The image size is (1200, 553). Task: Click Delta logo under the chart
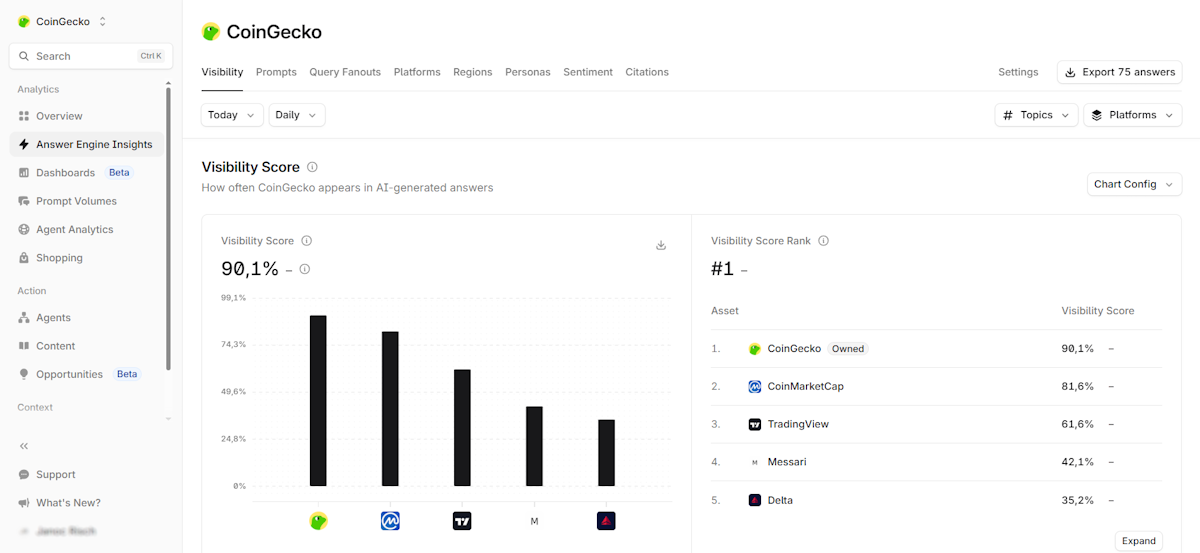pos(606,521)
